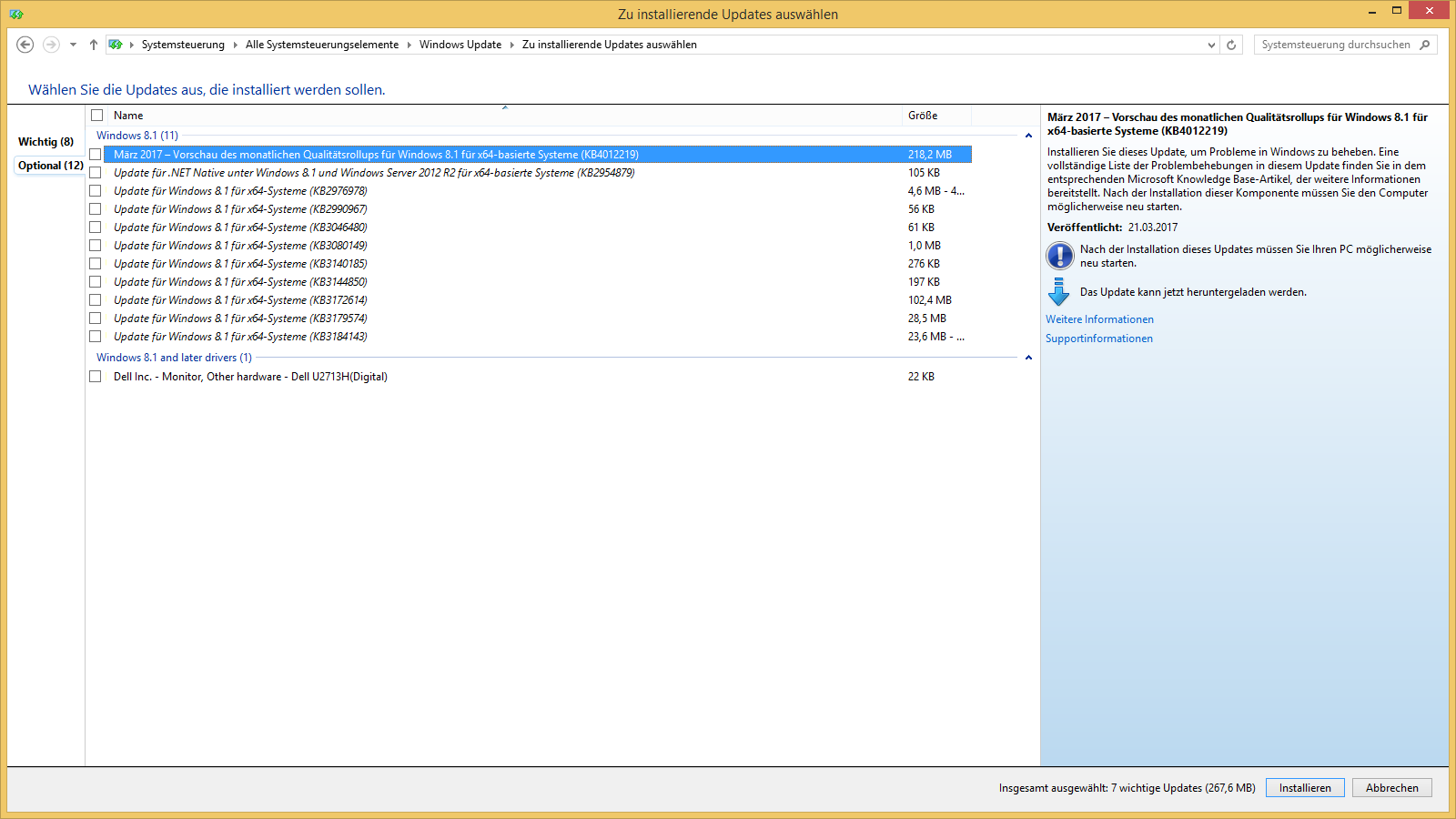Click the Back navigation arrow
Viewport: 1456px width, 819px height.
(x=25, y=45)
